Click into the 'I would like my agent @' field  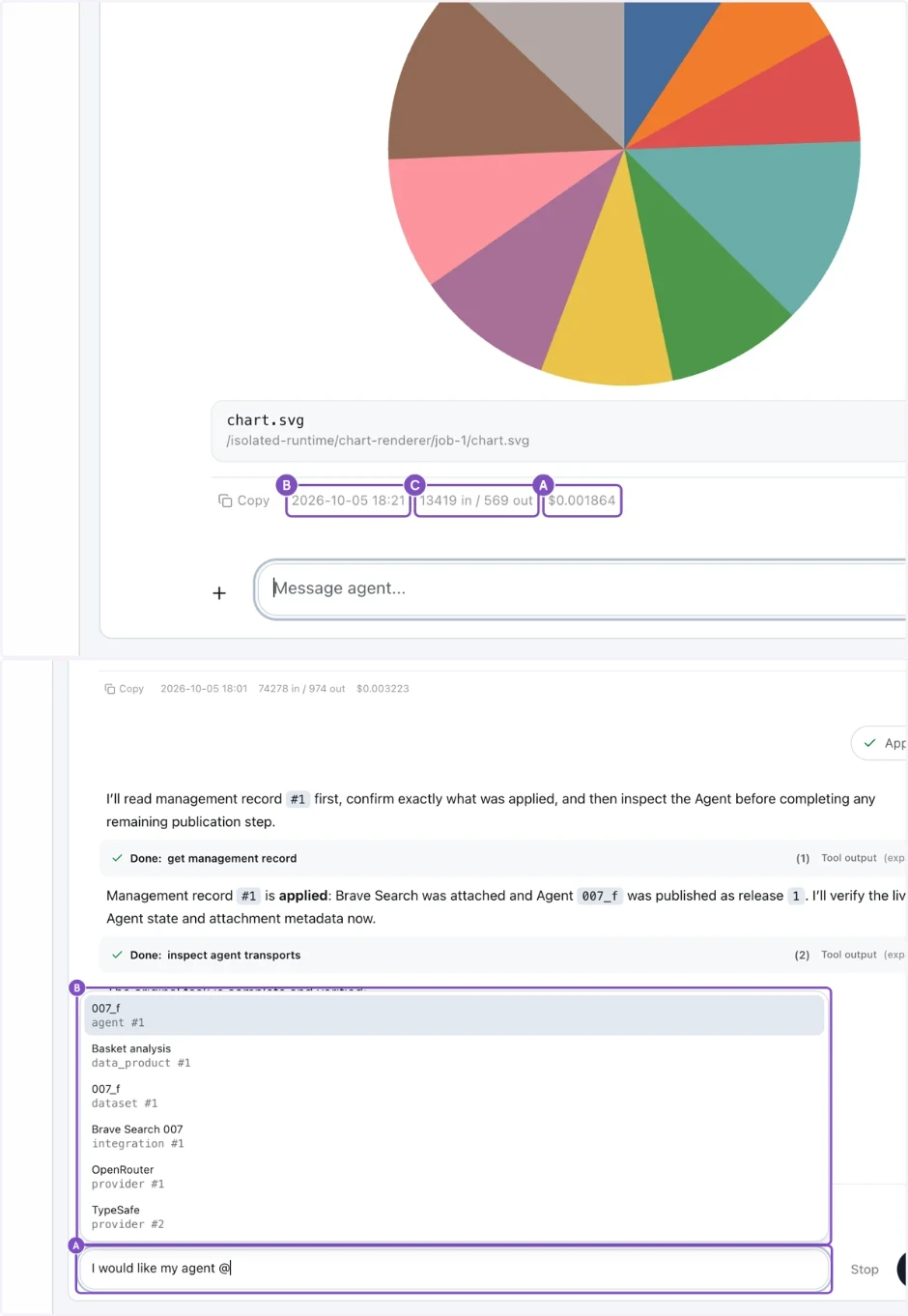pyautogui.click(x=454, y=1269)
